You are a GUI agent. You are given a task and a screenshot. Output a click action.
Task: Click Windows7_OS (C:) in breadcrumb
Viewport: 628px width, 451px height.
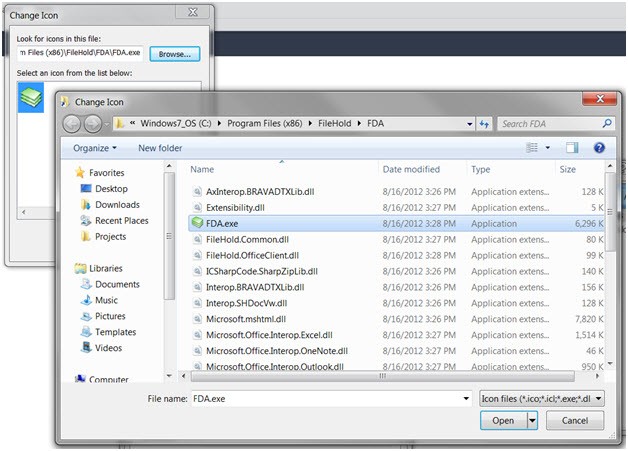click(x=175, y=124)
